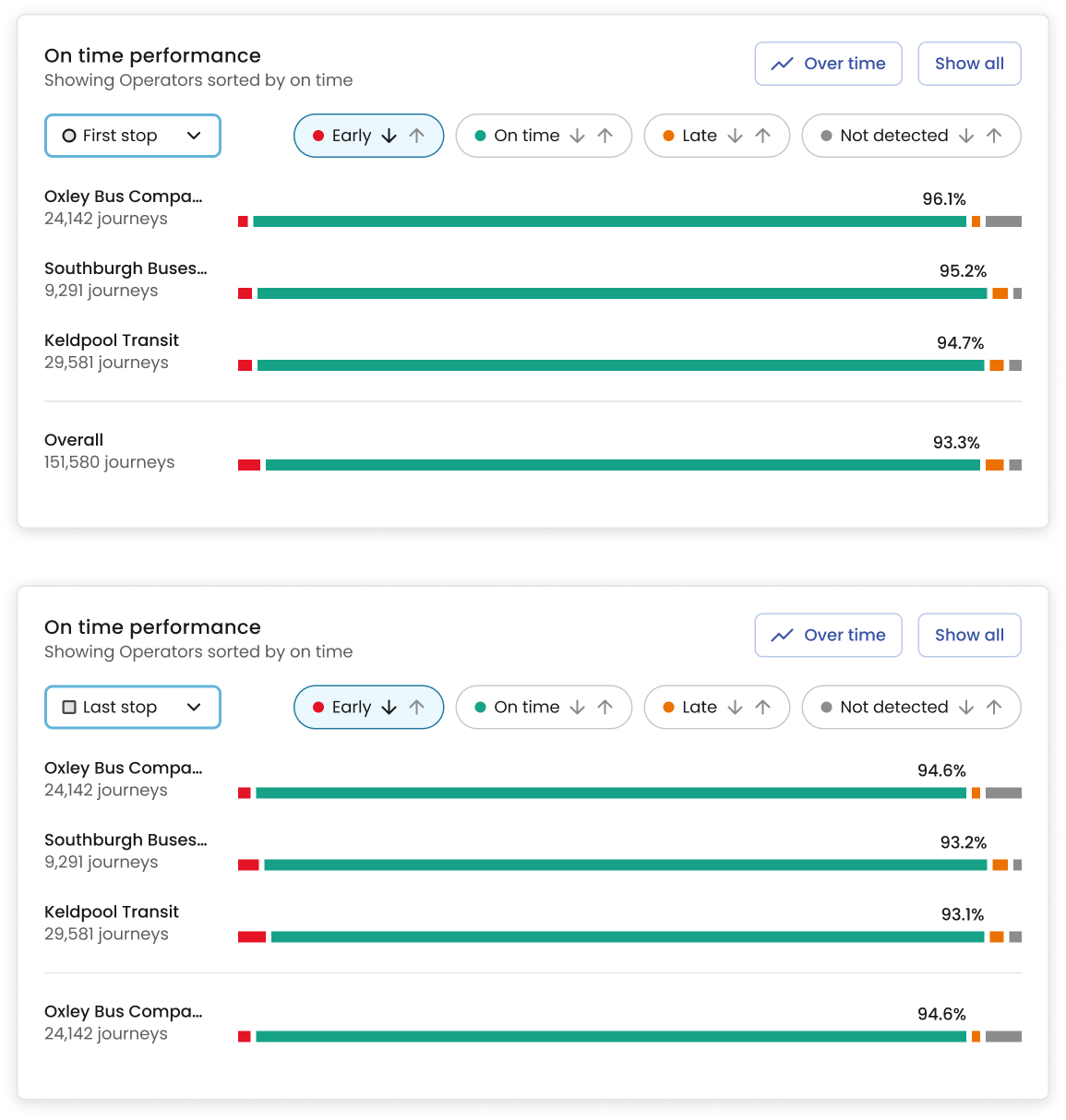
Task: Toggle the On time filter in Last stop panel
Action: coord(517,708)
